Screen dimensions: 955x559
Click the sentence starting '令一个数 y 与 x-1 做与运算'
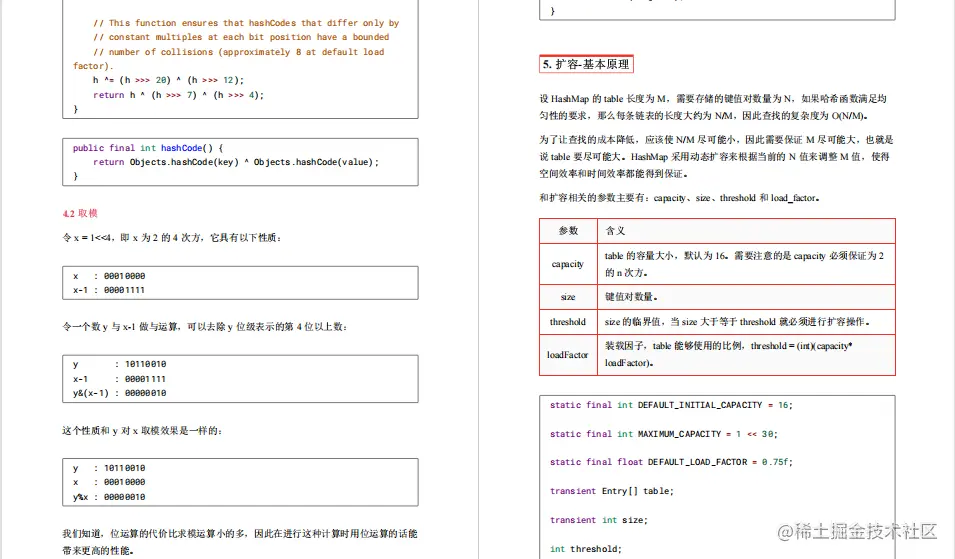205,326
